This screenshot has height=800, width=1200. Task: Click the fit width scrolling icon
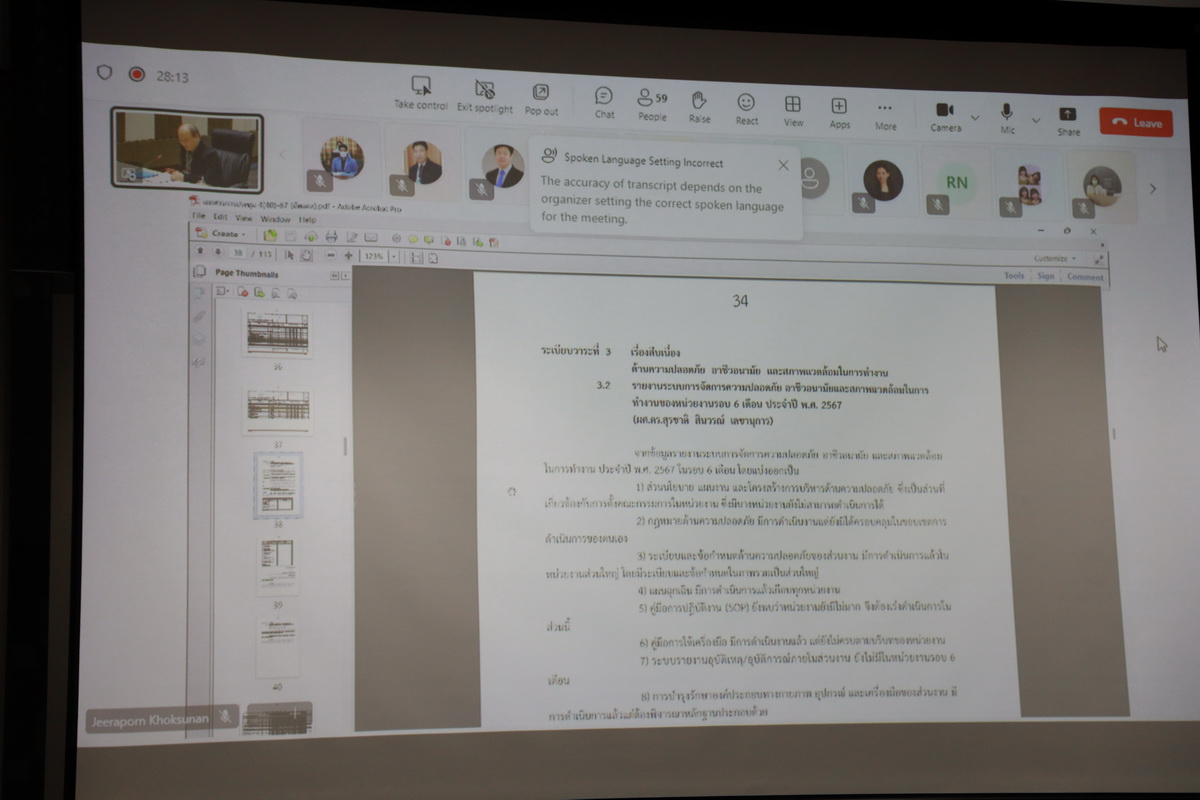click(x=417, y=258)
